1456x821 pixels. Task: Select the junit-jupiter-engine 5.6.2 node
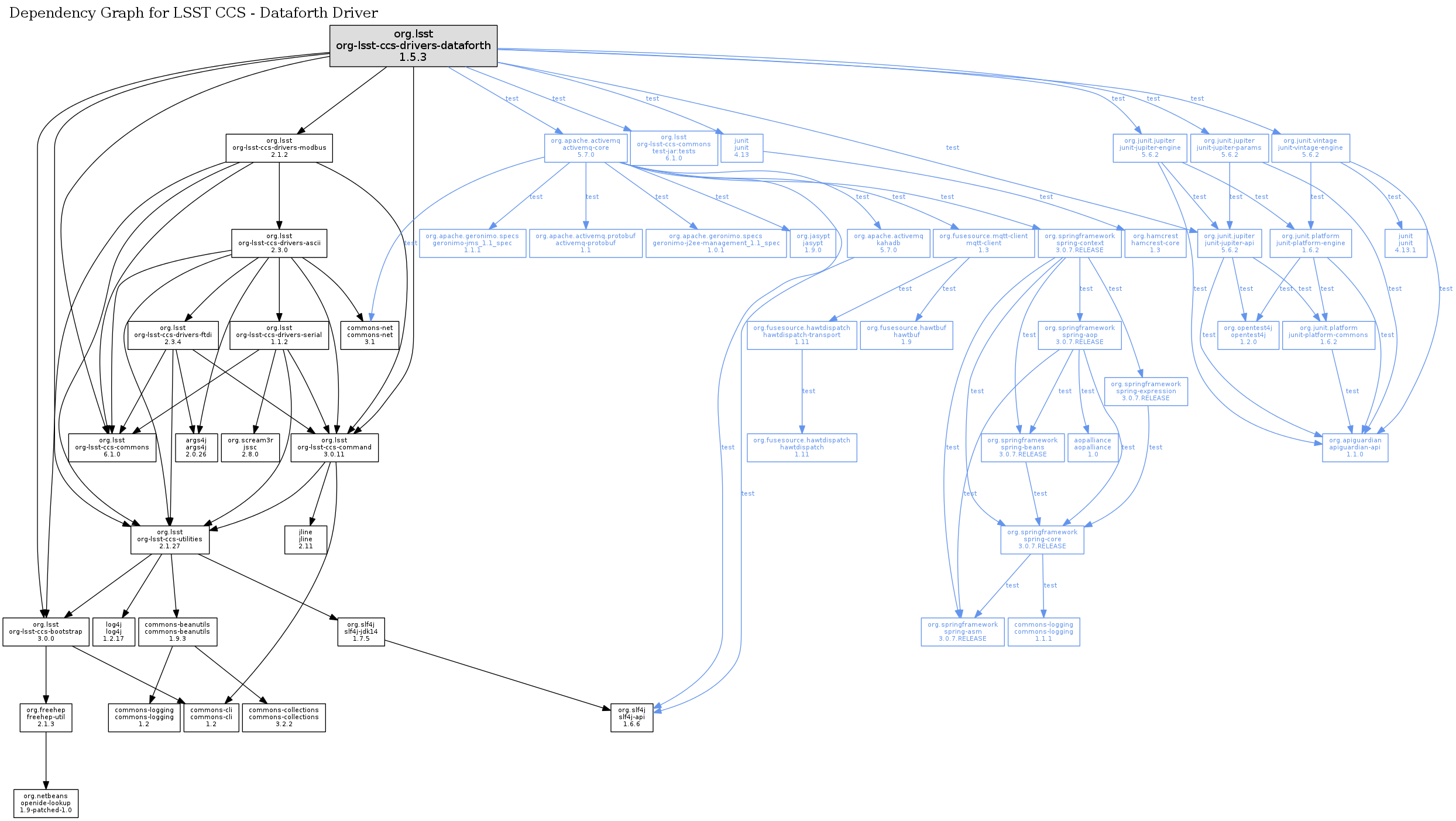1150,148
